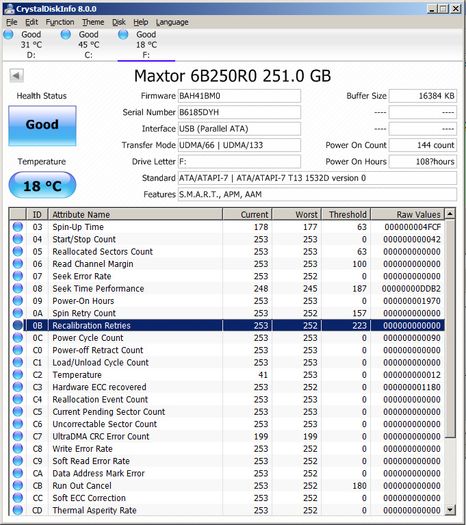Click the status orb of Load/Unload Cycle Count
The height and width of the screenshot is (525, 466).
click(18, 362)
